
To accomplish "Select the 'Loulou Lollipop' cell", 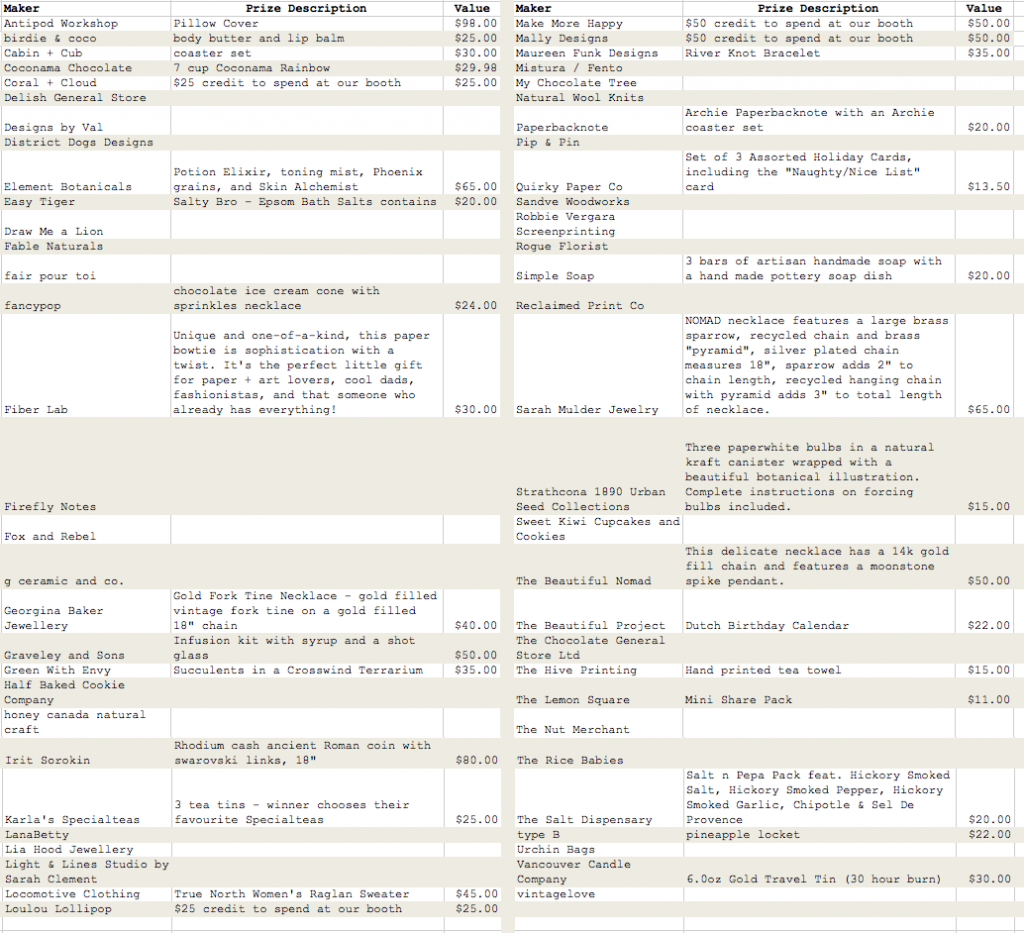I will coord(86,909).
